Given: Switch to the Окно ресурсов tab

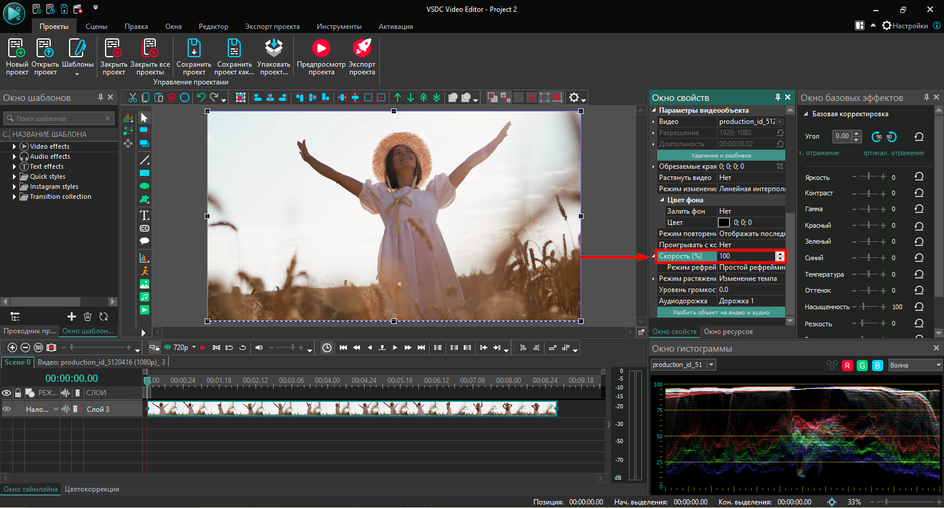Looking at the screenshot, I should click(730, 331).
